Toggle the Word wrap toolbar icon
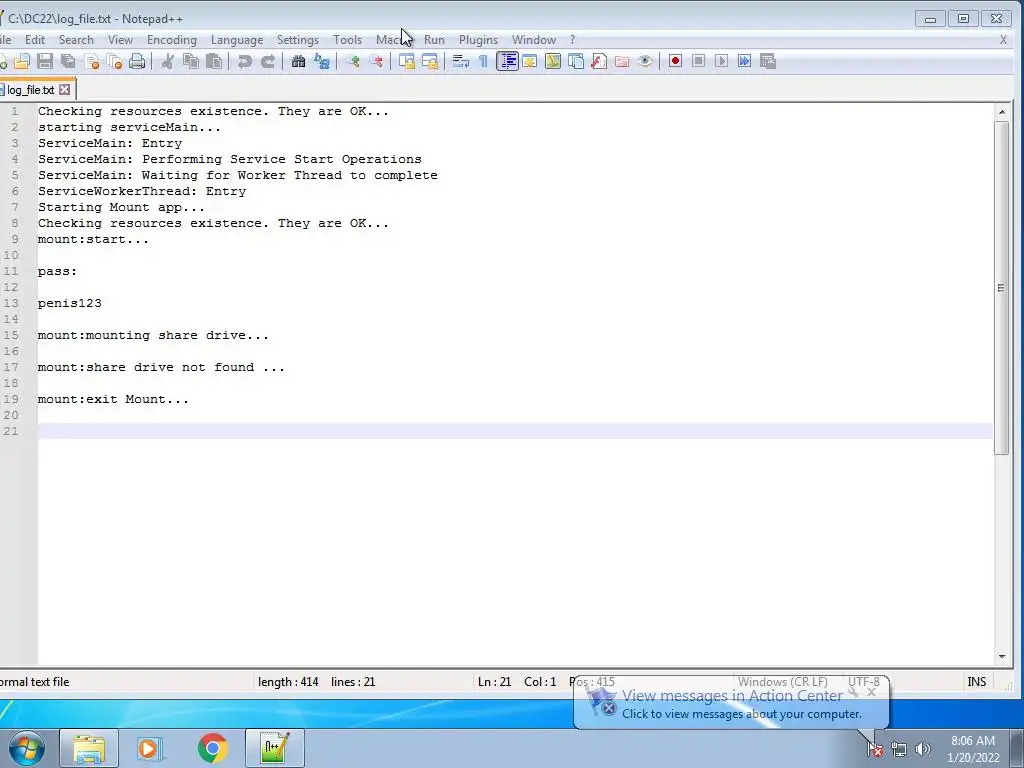This screenshot has width=1024, height=768. click(x=460, y=61)
